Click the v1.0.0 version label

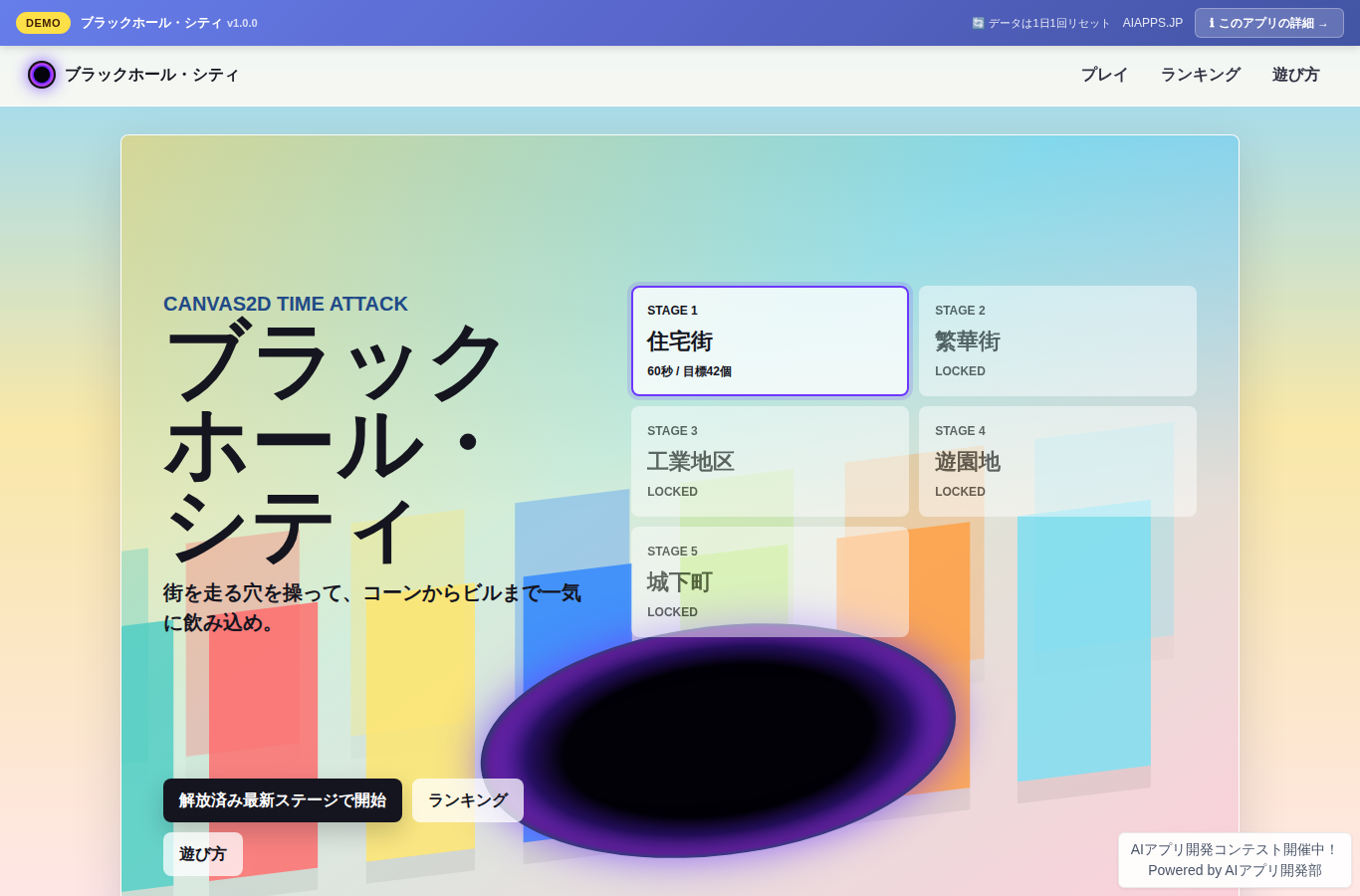point(242,23)
